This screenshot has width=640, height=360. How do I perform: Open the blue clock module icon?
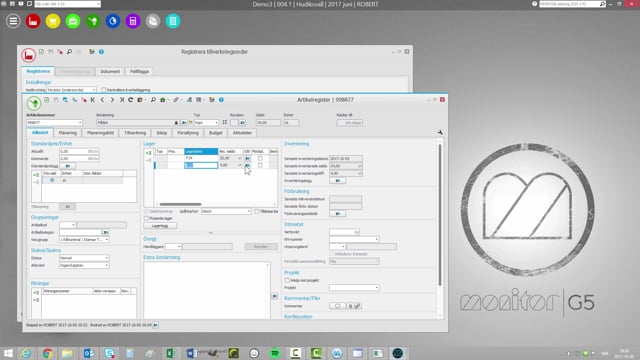(x=113, y=21)
